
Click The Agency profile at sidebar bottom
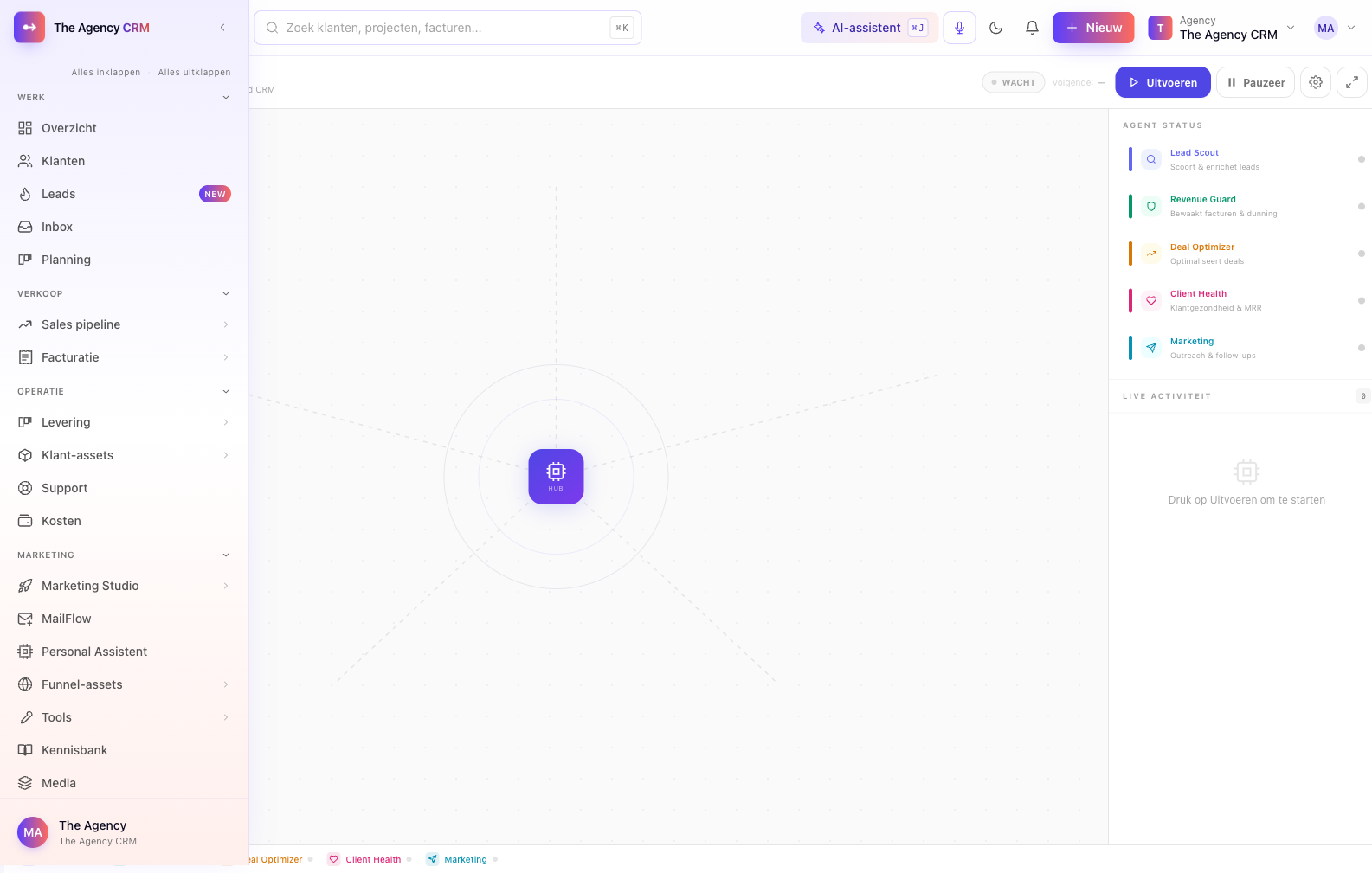[124, 832]
